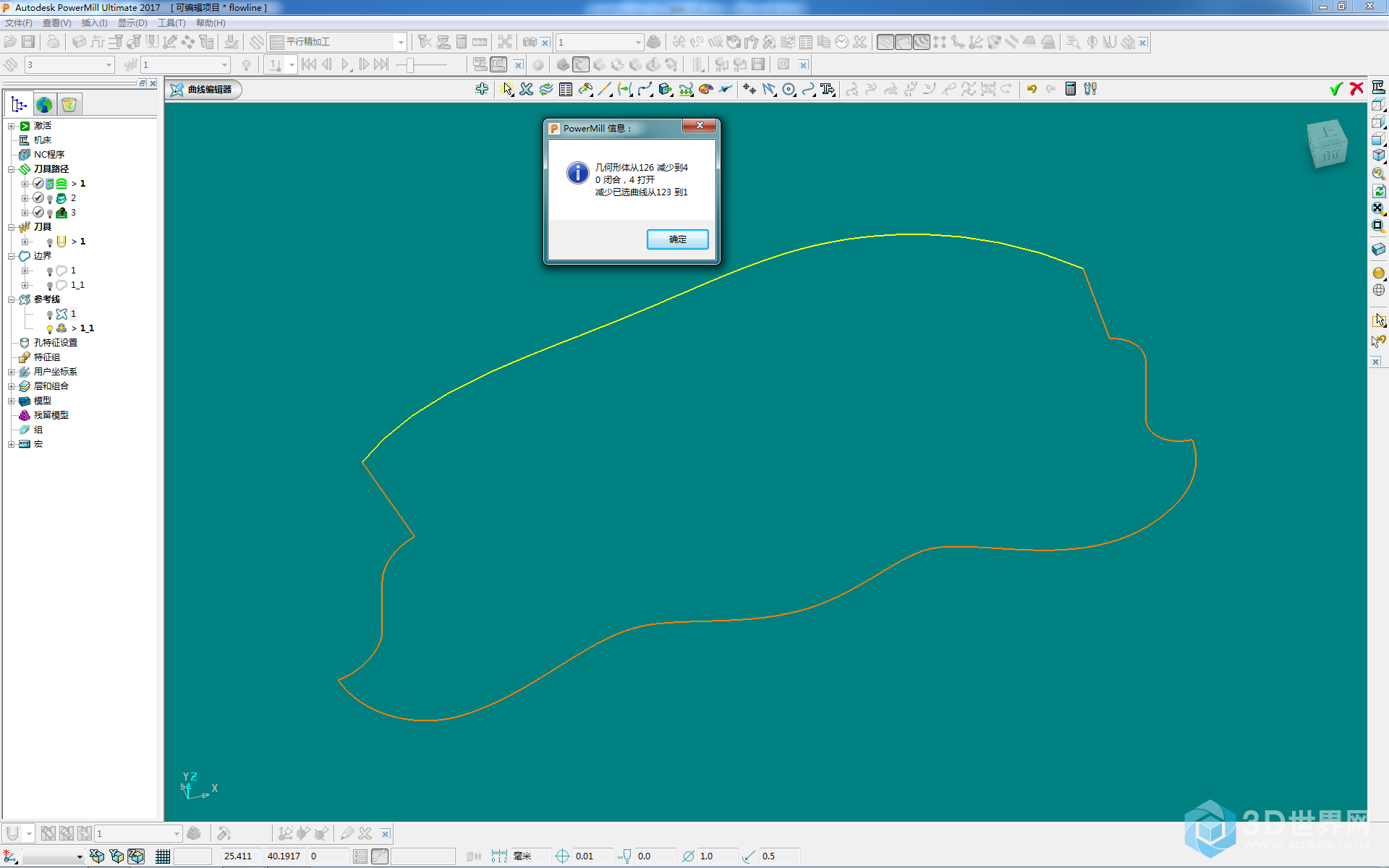
Task: Select the 残留模型 tree item
Action: pos(51,415)
